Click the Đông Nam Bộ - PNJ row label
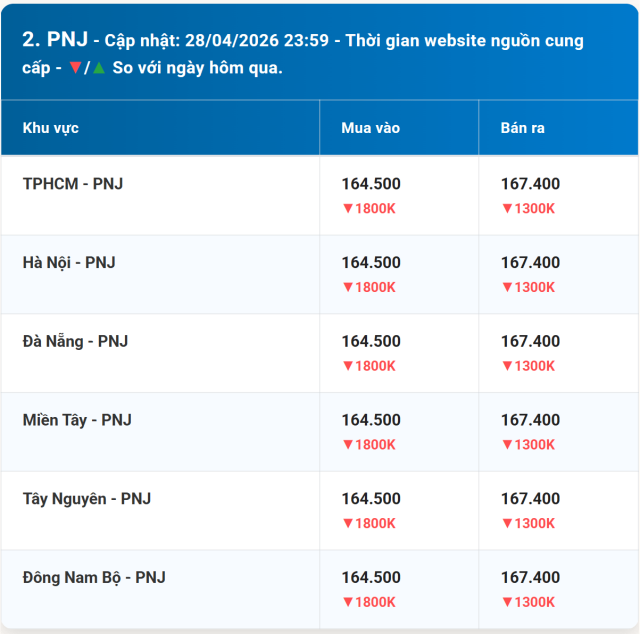 pyautogui.click(x=94, y=577)
